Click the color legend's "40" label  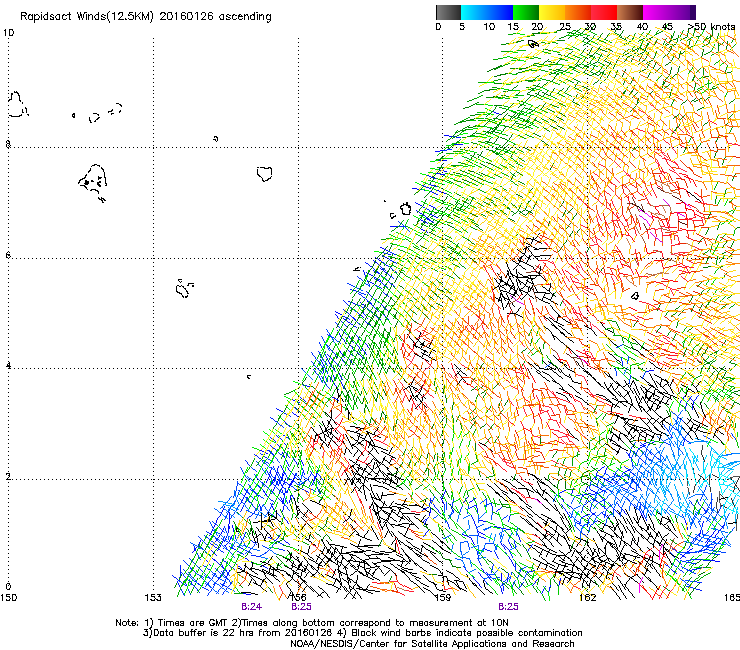click(x=642, y=26)
